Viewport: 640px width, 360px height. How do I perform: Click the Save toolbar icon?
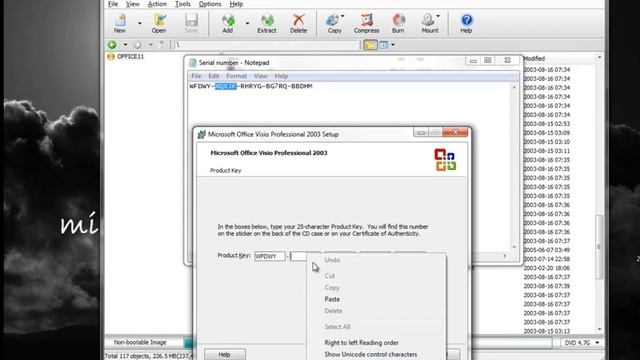pos(191,23)
